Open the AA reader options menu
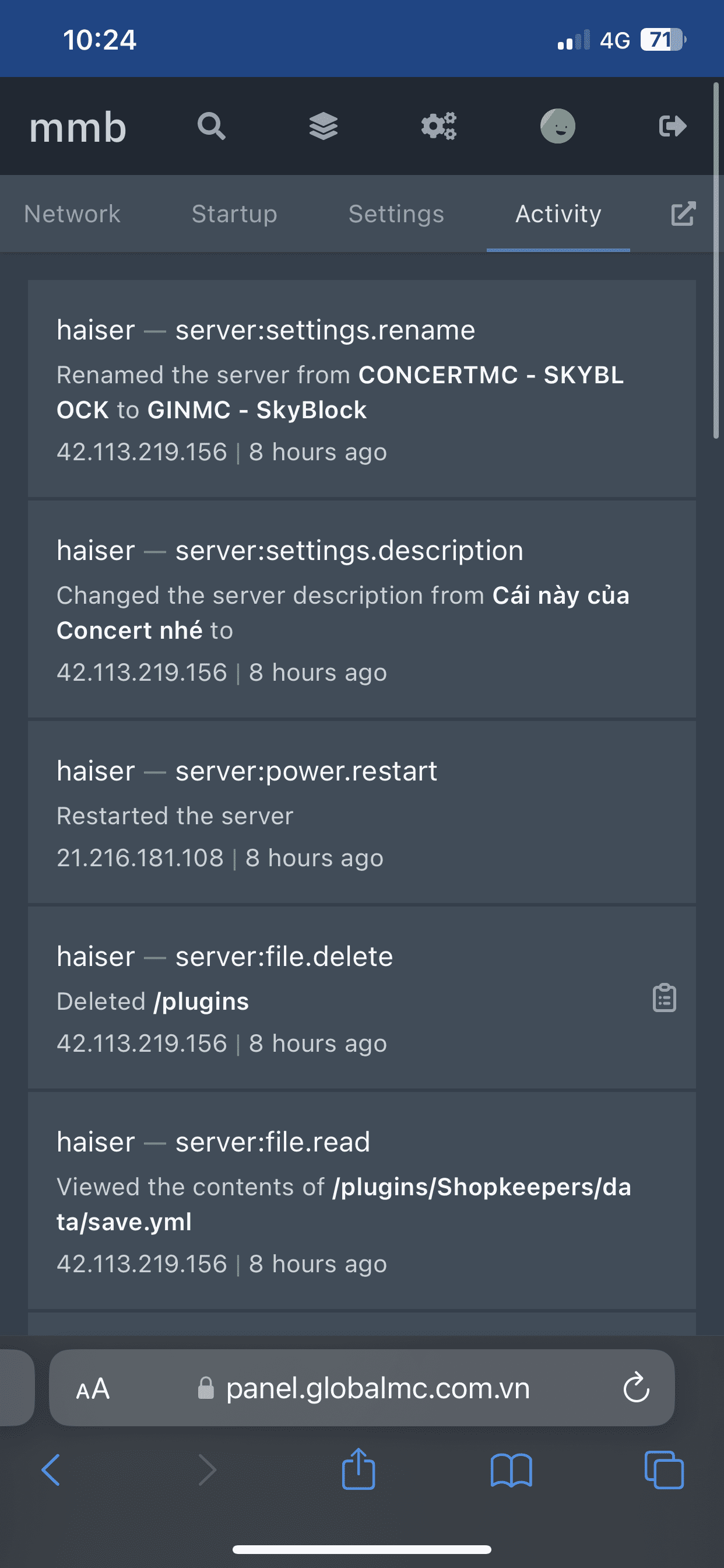Image resolution: width=724 pixels, height=1568 pixels. (93, 1389)
